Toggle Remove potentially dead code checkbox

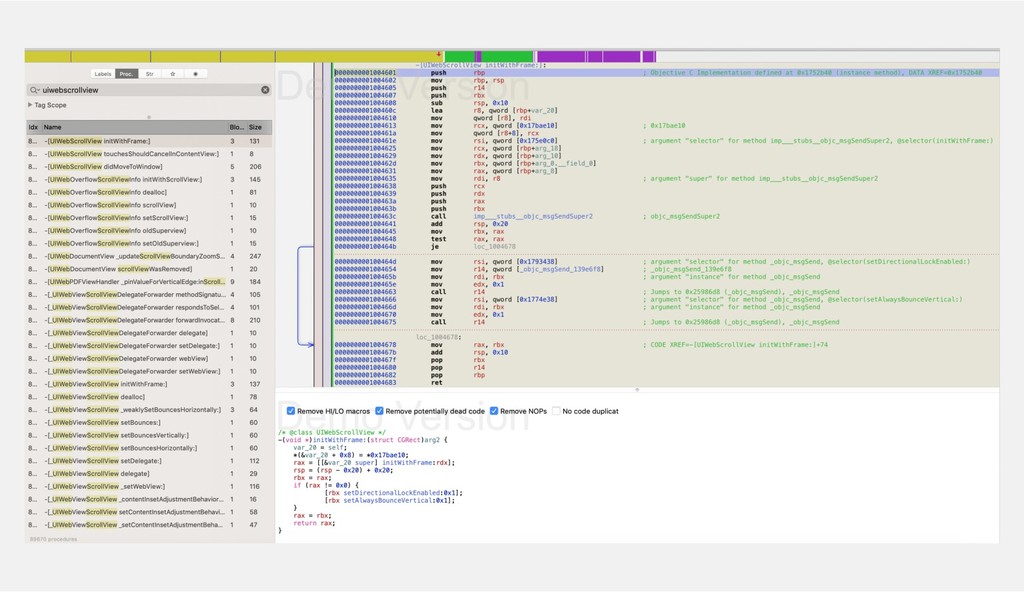(x=379, y=411)
